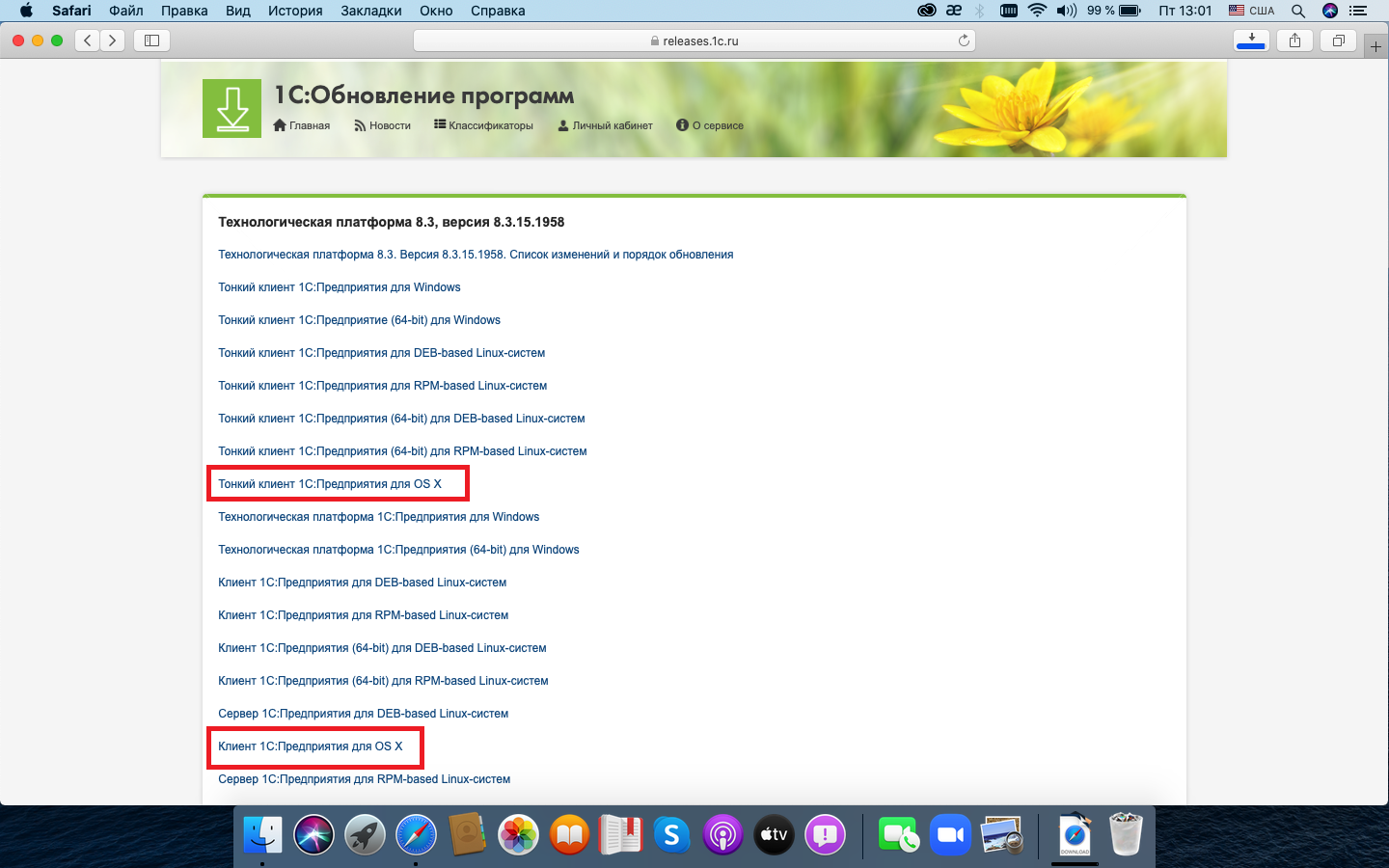Open Notification Center list icon

tap(1358, 11)
